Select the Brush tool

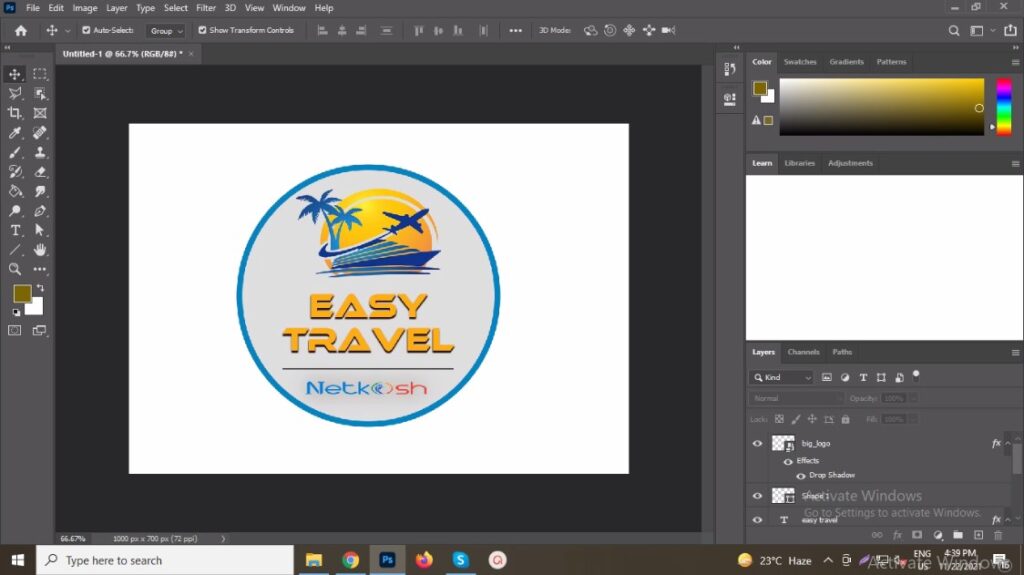pos(14,152)
